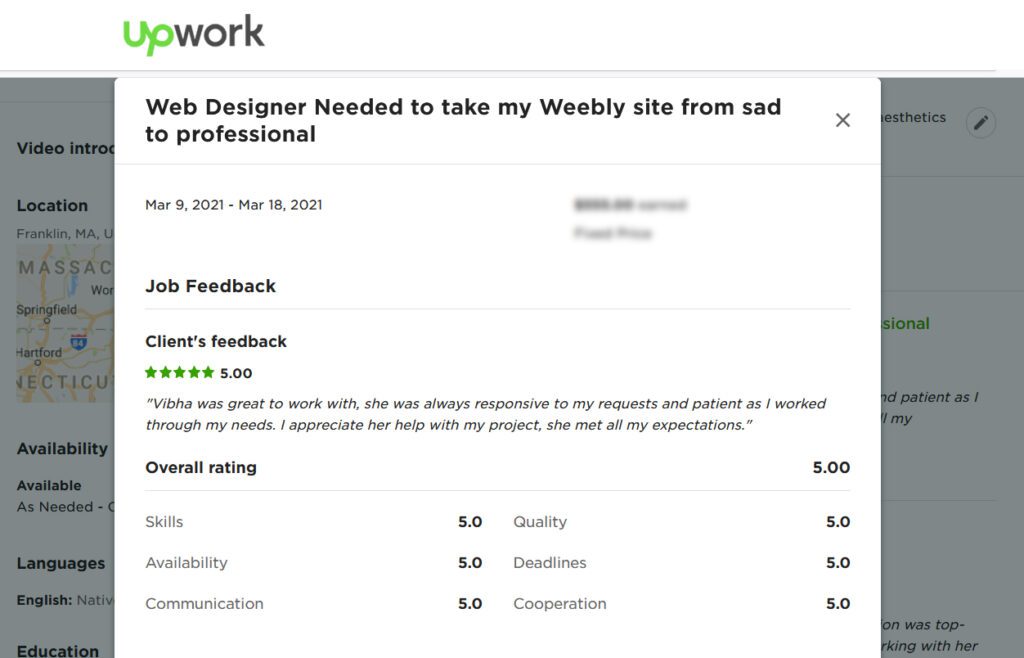
Task: Click the pencil edit icon
Action: (x=981, y=123)
